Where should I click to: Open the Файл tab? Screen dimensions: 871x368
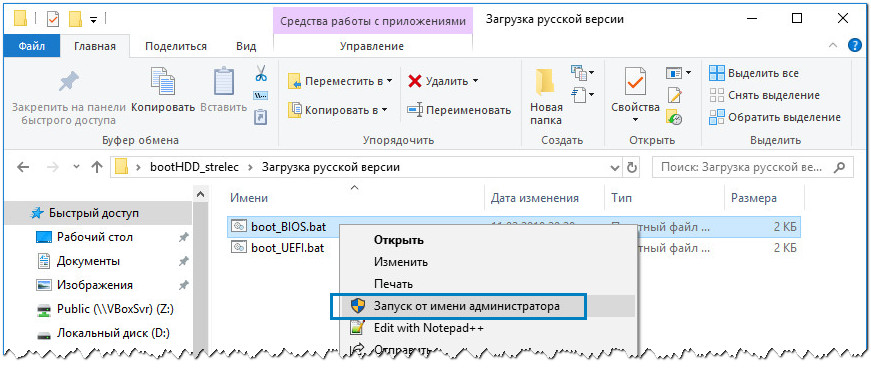click(x=31, y=46)
